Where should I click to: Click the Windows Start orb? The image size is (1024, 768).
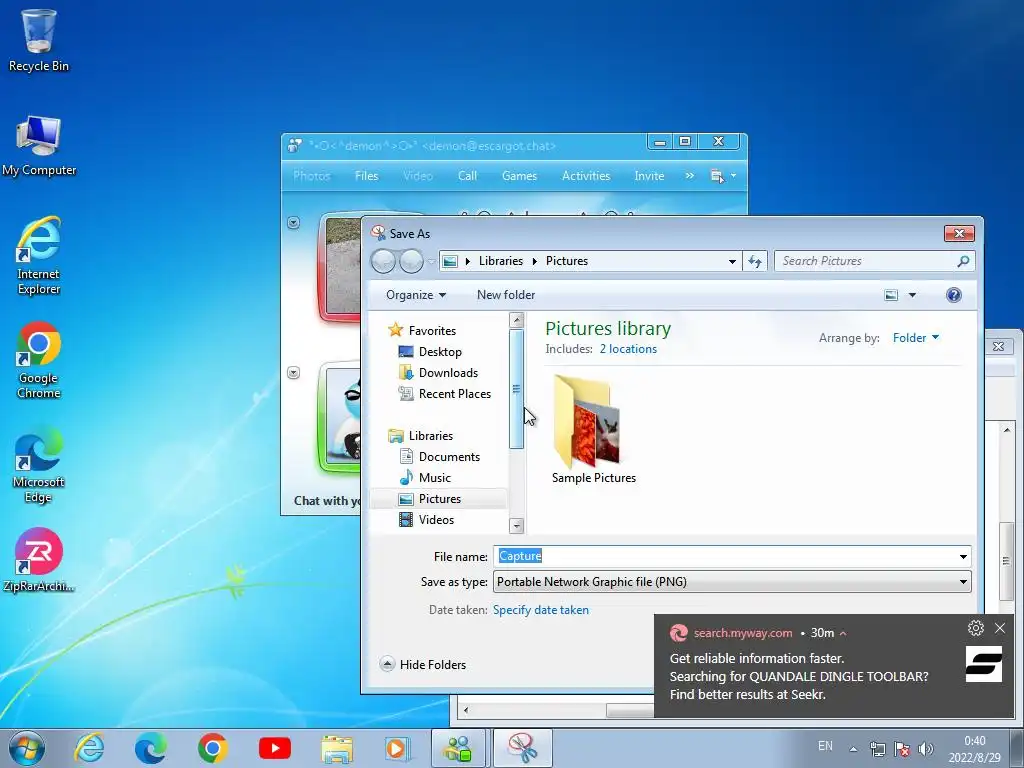[x=27, y=748]
